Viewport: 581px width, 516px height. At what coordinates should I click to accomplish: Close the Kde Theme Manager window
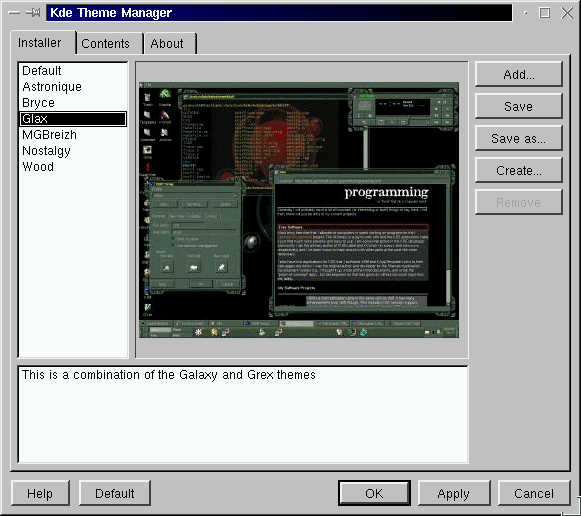tap(567, 13)
